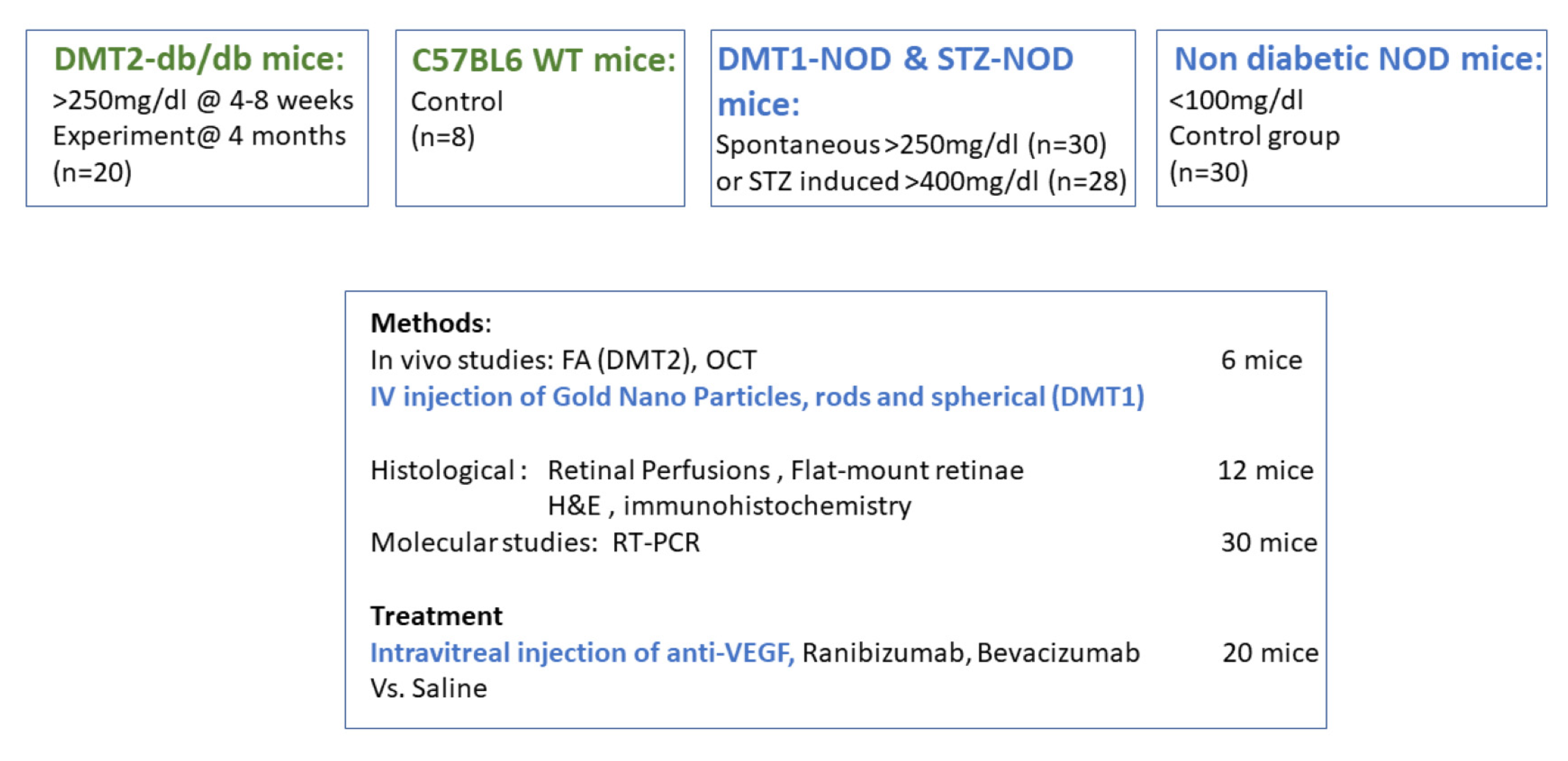Click the DMT2-db/db mice heading

(199, 59)
